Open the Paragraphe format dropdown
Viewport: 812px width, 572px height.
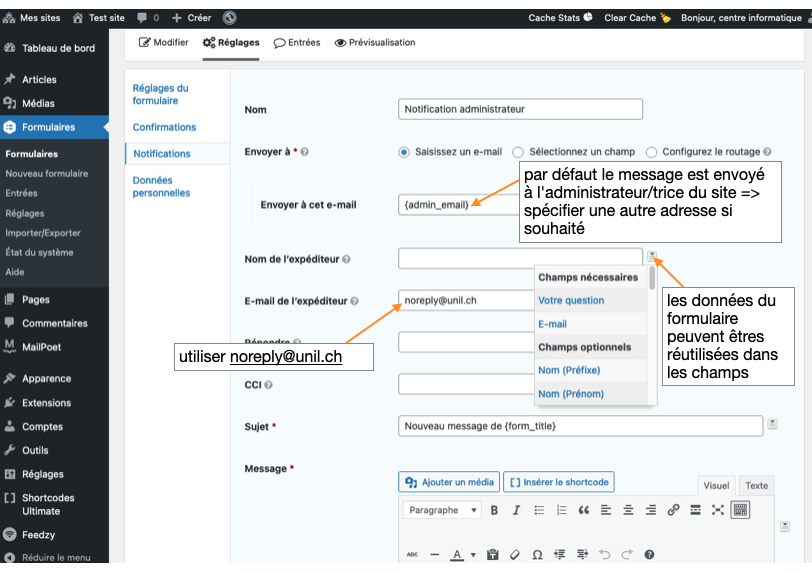[443, 510]
